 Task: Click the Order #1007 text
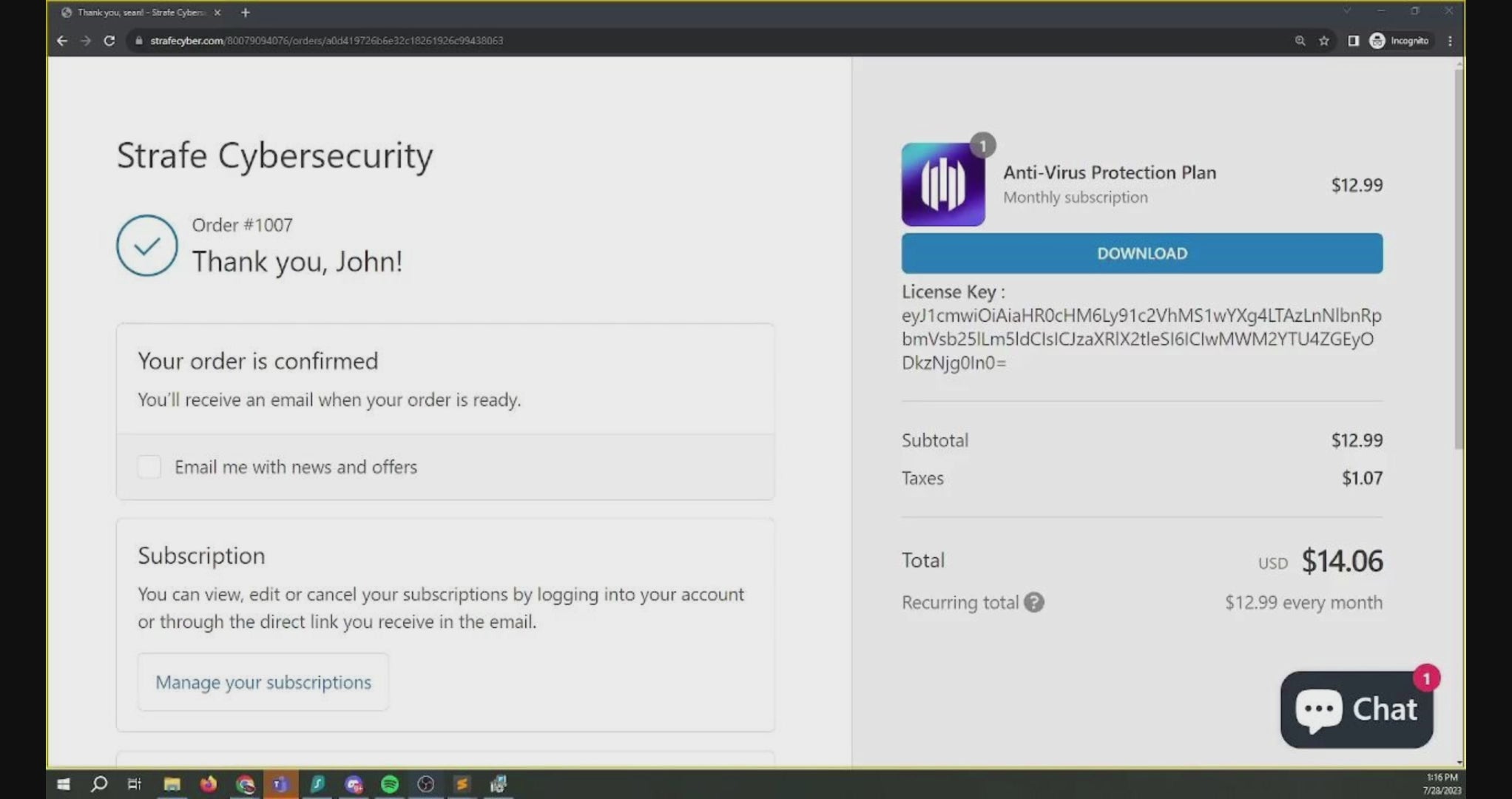(x=243, y=225)
